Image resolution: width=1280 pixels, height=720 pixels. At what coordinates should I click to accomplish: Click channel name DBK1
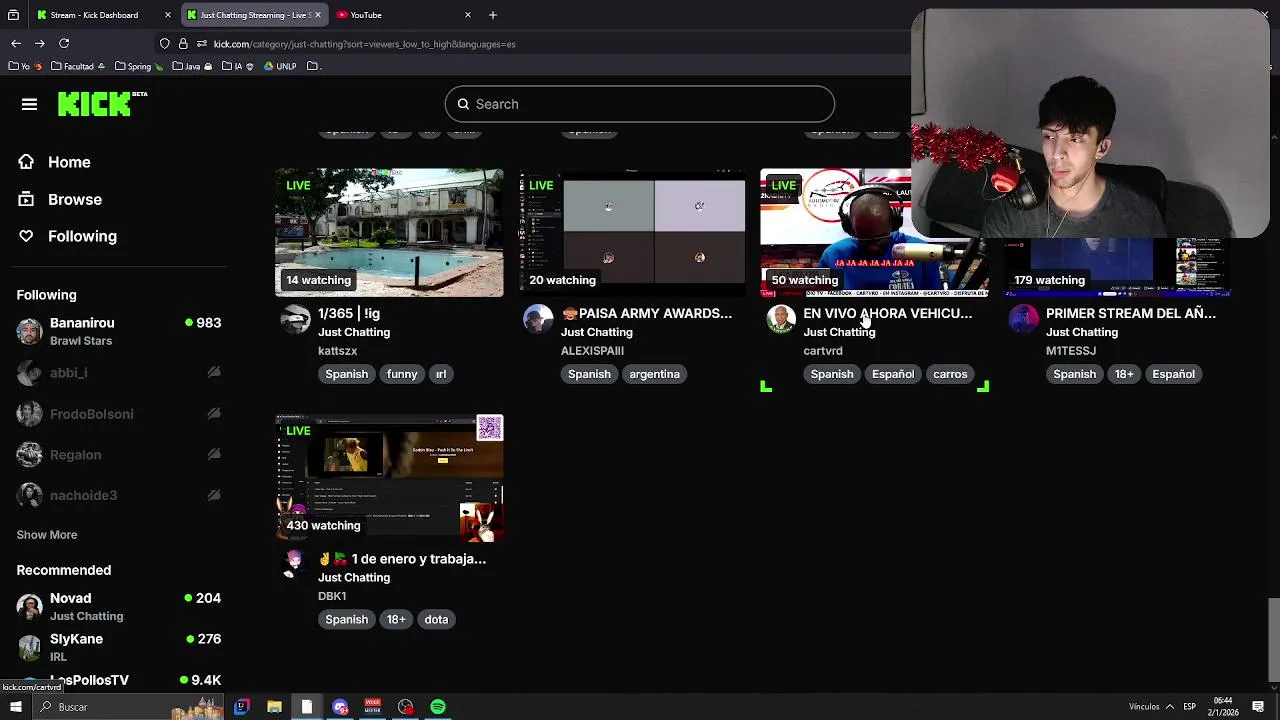pos(332,596)
